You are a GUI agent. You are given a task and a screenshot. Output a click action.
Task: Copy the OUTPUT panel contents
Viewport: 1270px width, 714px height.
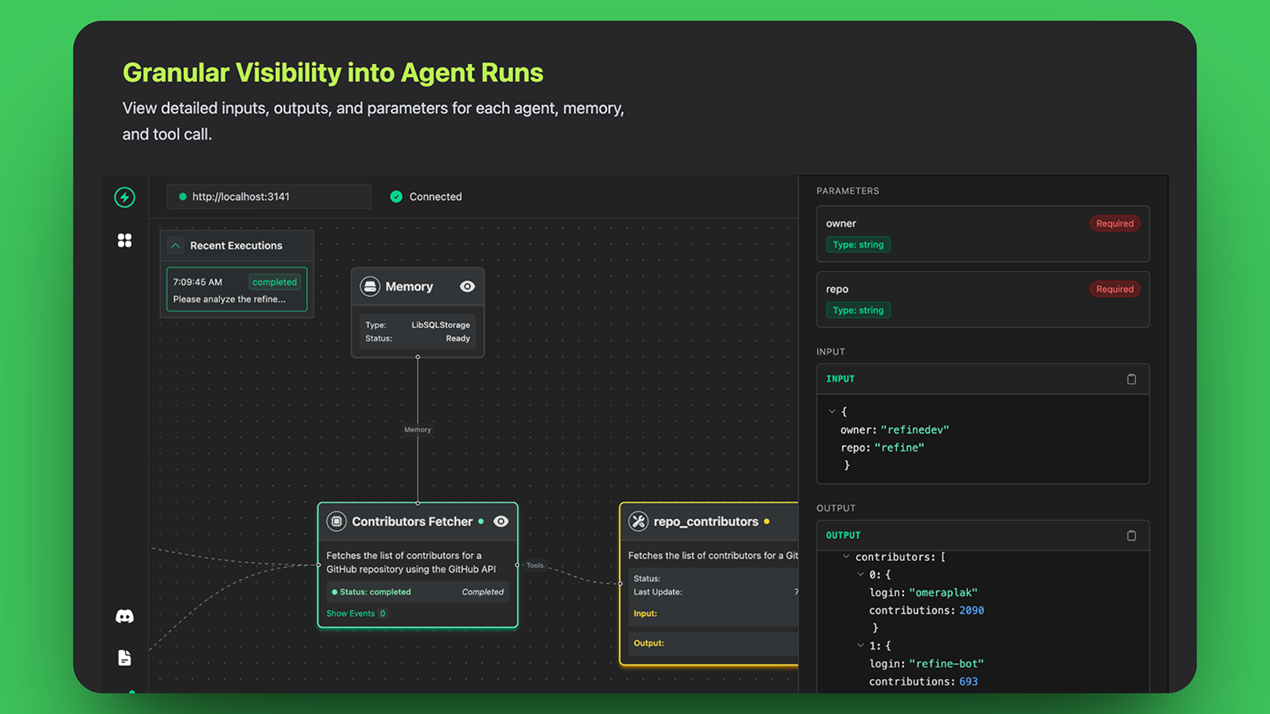pyautogui.click(x=1131, y=536)
